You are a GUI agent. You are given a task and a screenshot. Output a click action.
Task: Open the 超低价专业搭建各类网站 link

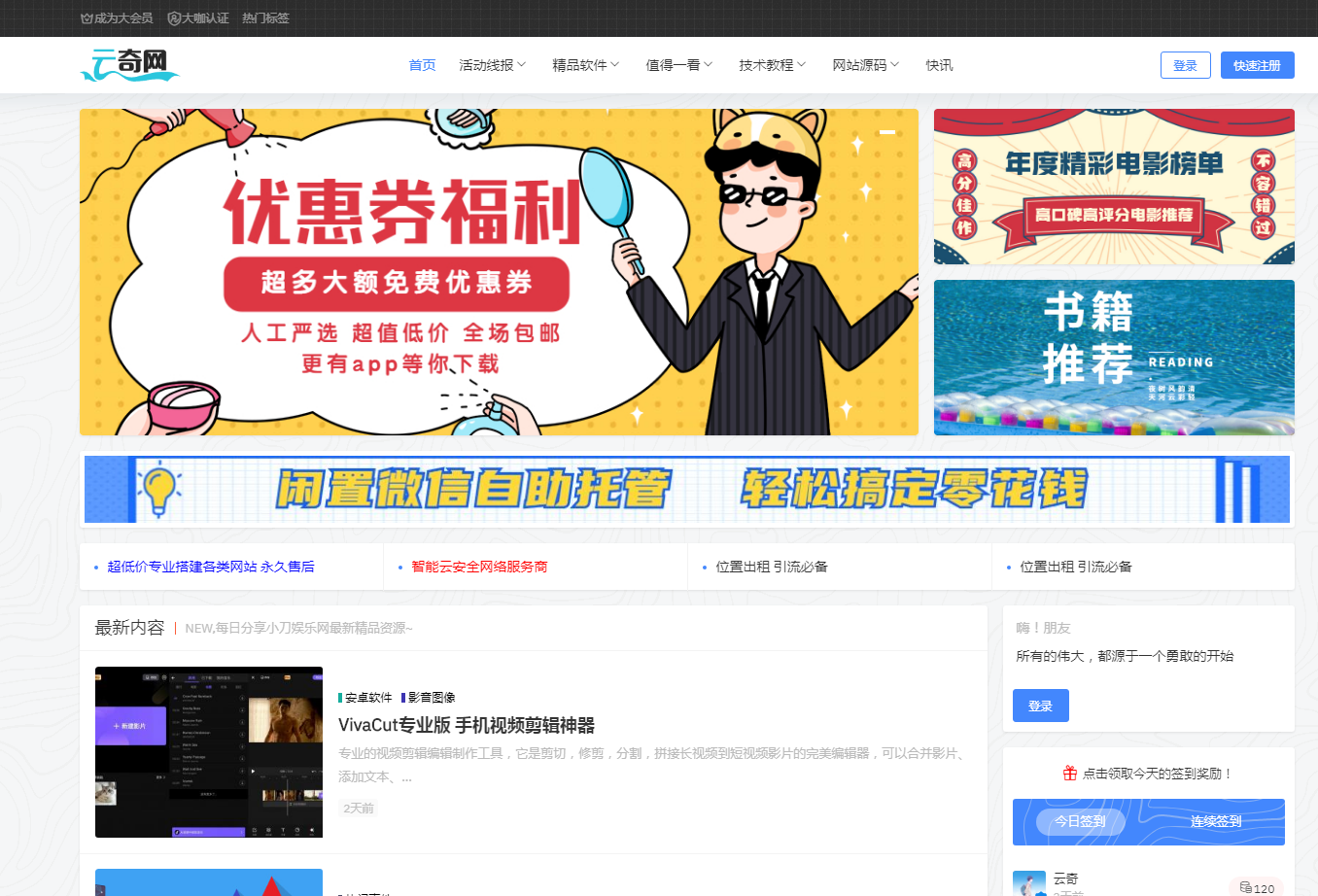tap(211, 567)
